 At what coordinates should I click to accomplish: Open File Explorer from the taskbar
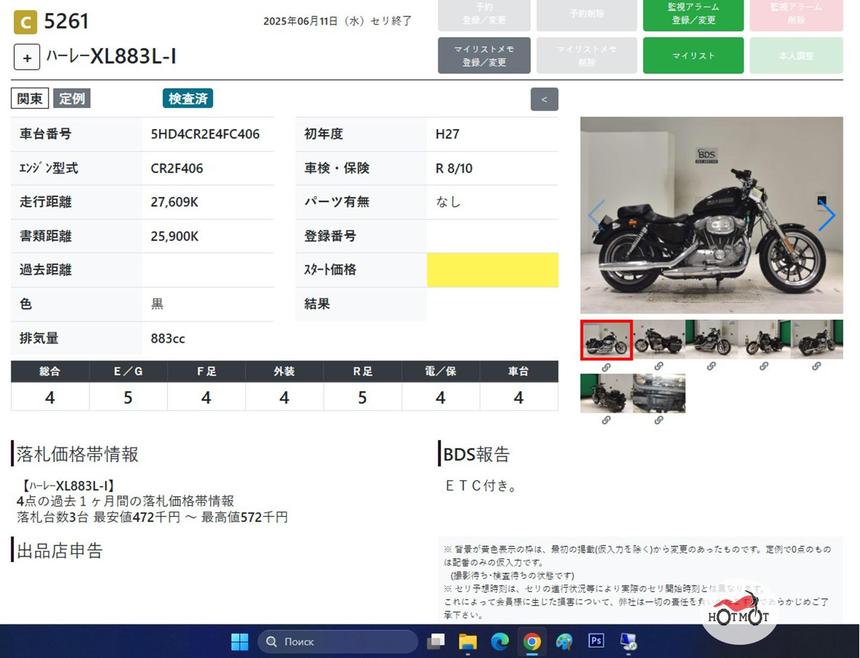(467, 641)
